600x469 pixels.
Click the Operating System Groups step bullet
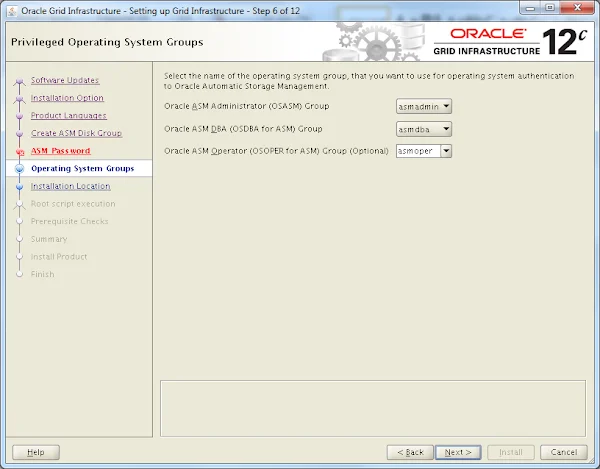tap(20, 169)
